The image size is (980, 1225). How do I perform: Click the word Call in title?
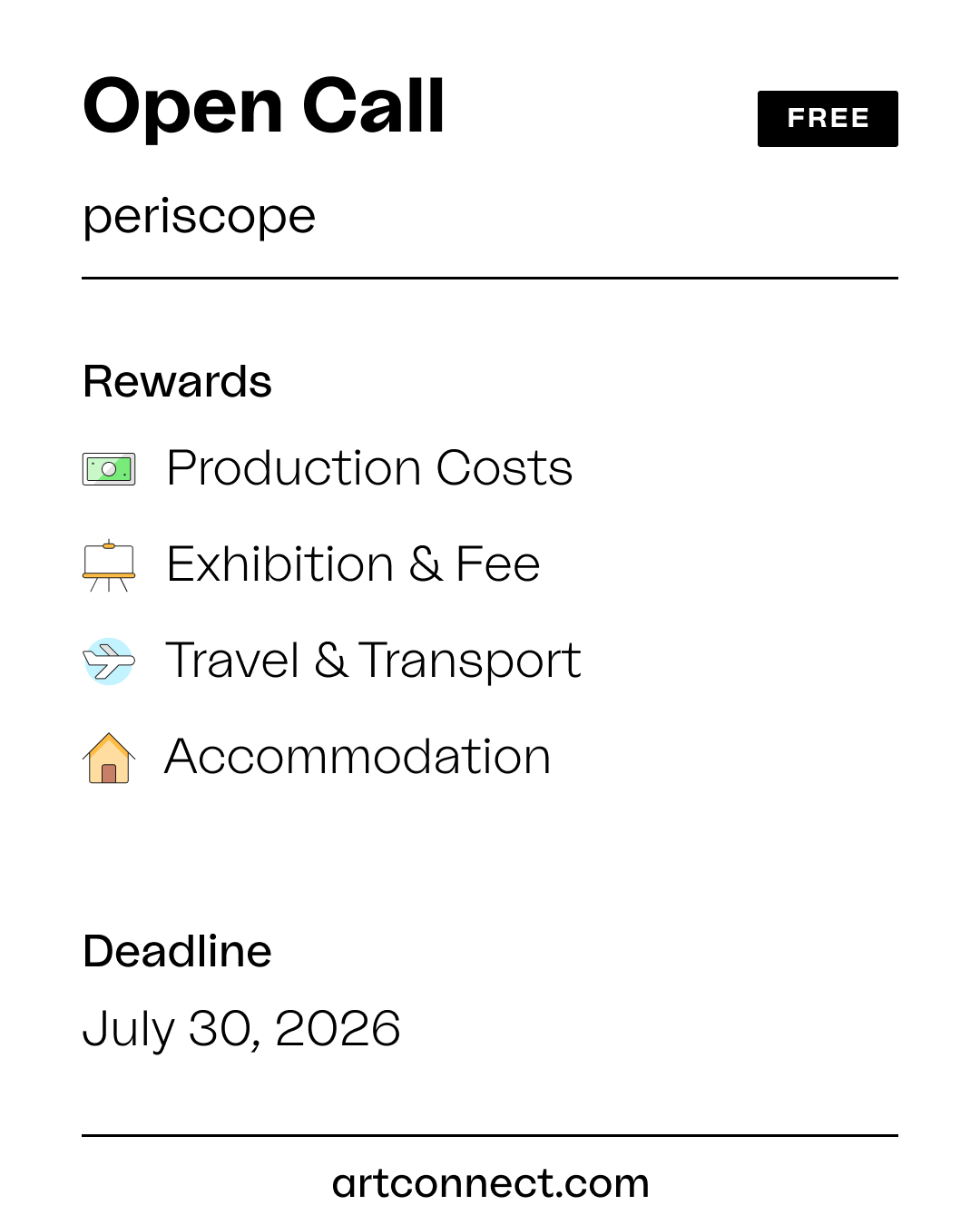(x=373, y=105)
